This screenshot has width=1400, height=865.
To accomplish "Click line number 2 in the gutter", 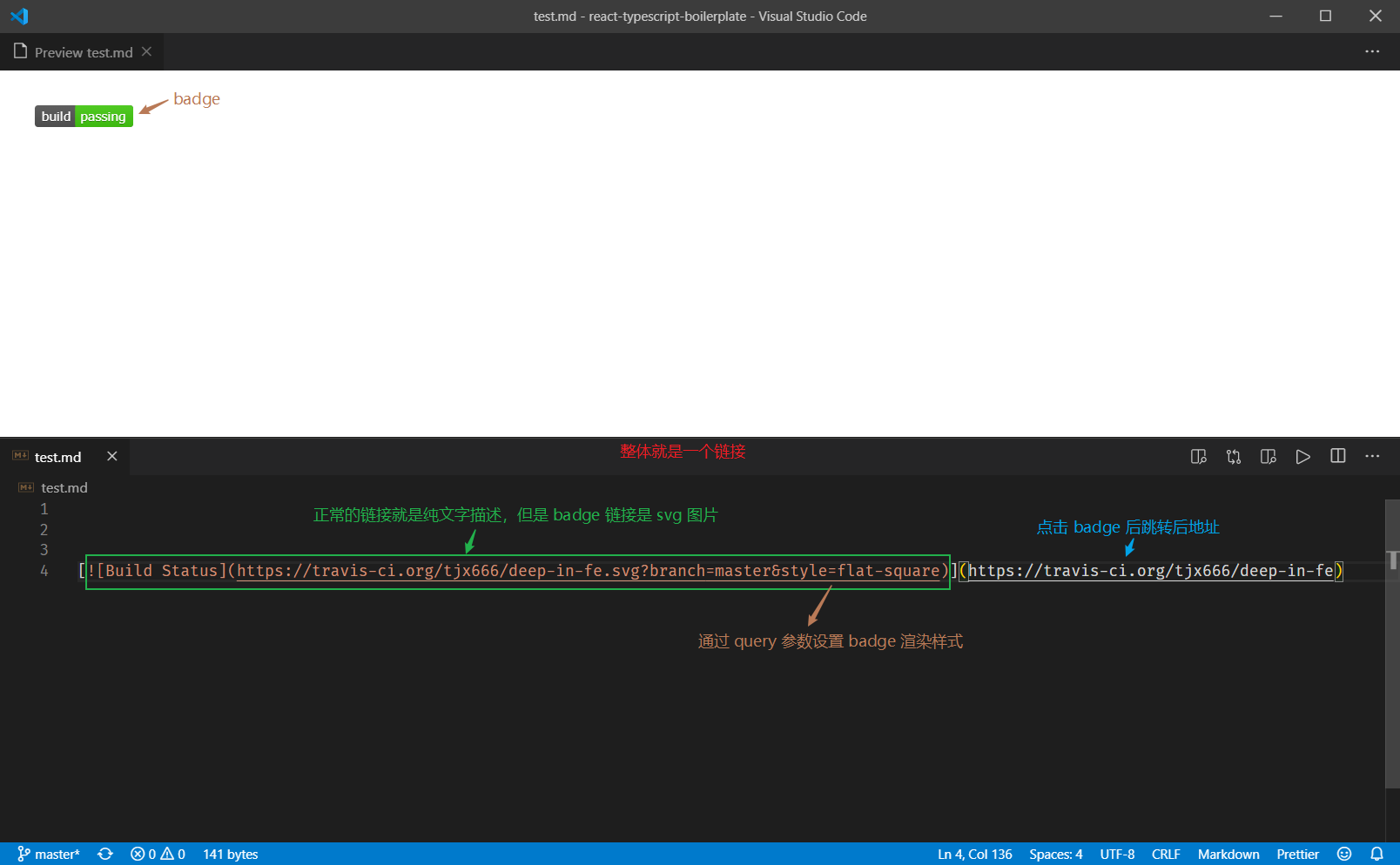I will click(44, 530).
